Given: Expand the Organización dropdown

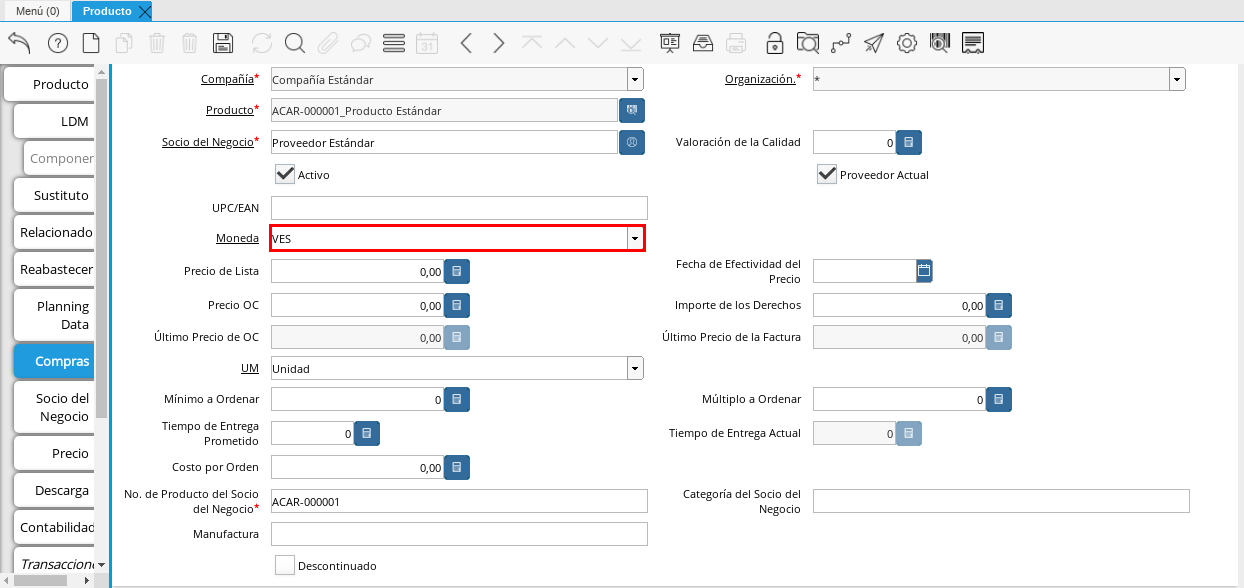Looking at the screenshot, I should coord(1177,80).
